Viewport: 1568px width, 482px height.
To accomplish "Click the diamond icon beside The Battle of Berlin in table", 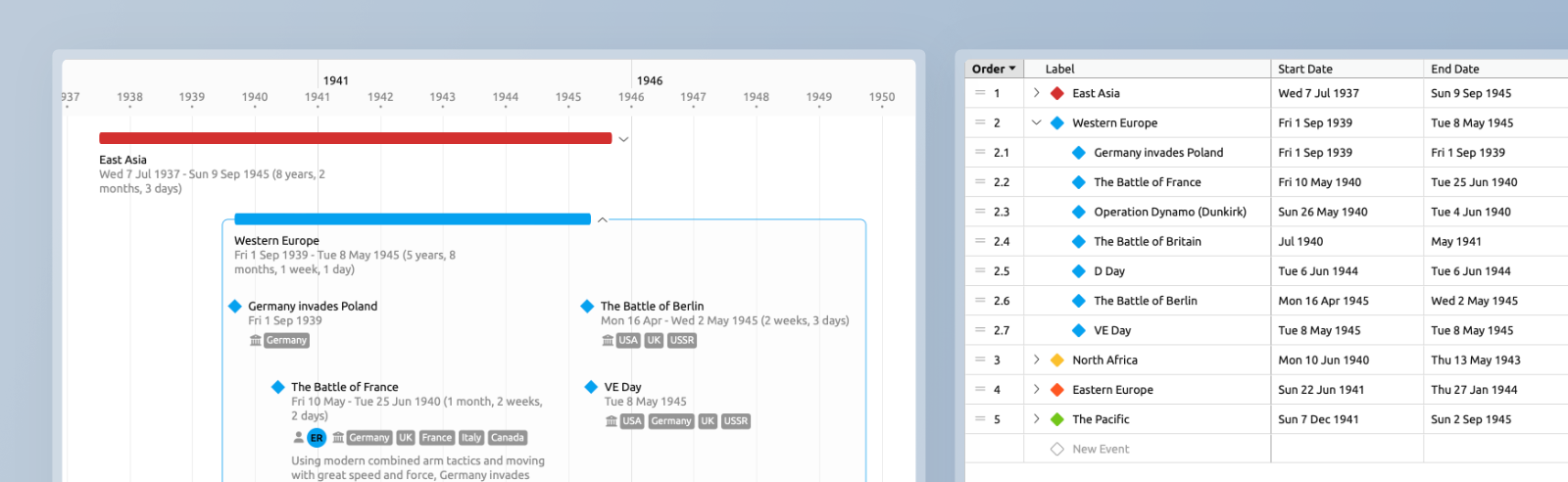I will [x=1079, y=301].
